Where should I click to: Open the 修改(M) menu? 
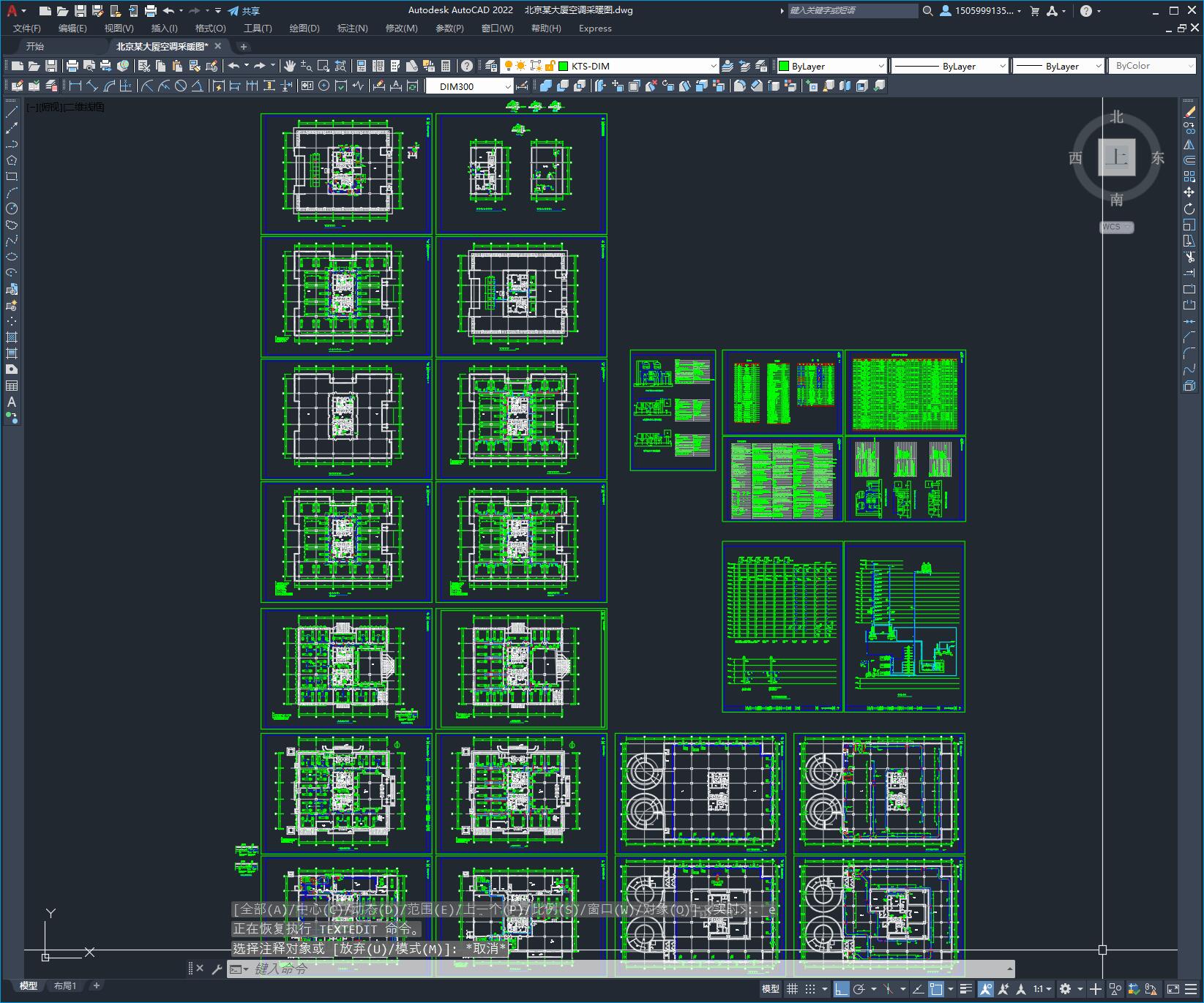coord(401,29)
